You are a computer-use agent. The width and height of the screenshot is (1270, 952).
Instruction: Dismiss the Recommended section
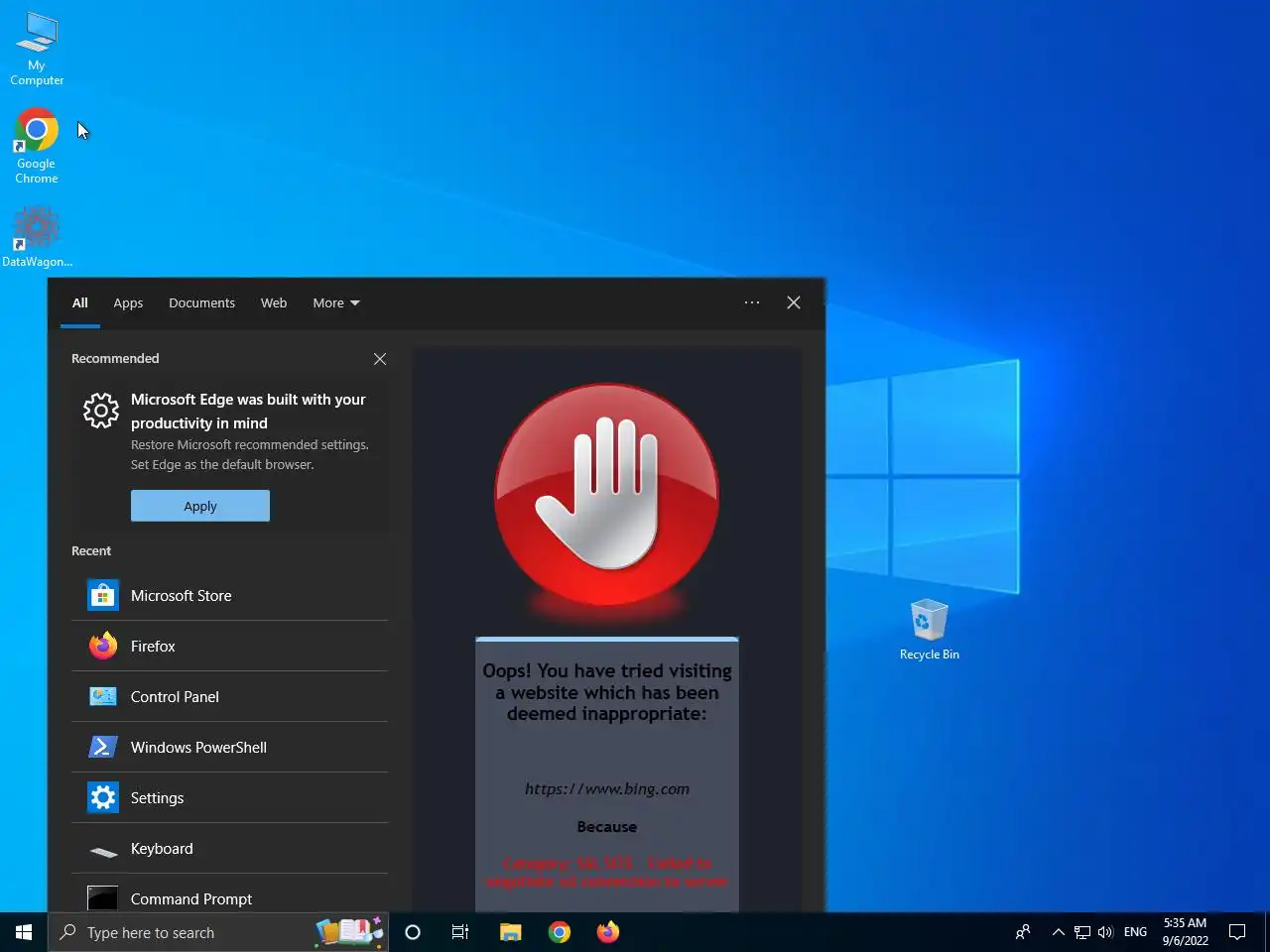380,359
